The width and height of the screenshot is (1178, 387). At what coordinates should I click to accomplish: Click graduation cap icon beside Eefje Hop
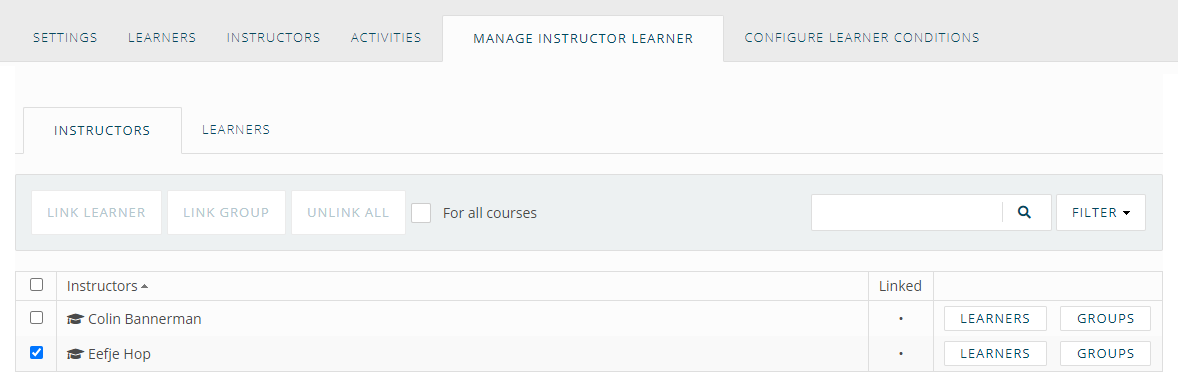(x=74, y=354)
